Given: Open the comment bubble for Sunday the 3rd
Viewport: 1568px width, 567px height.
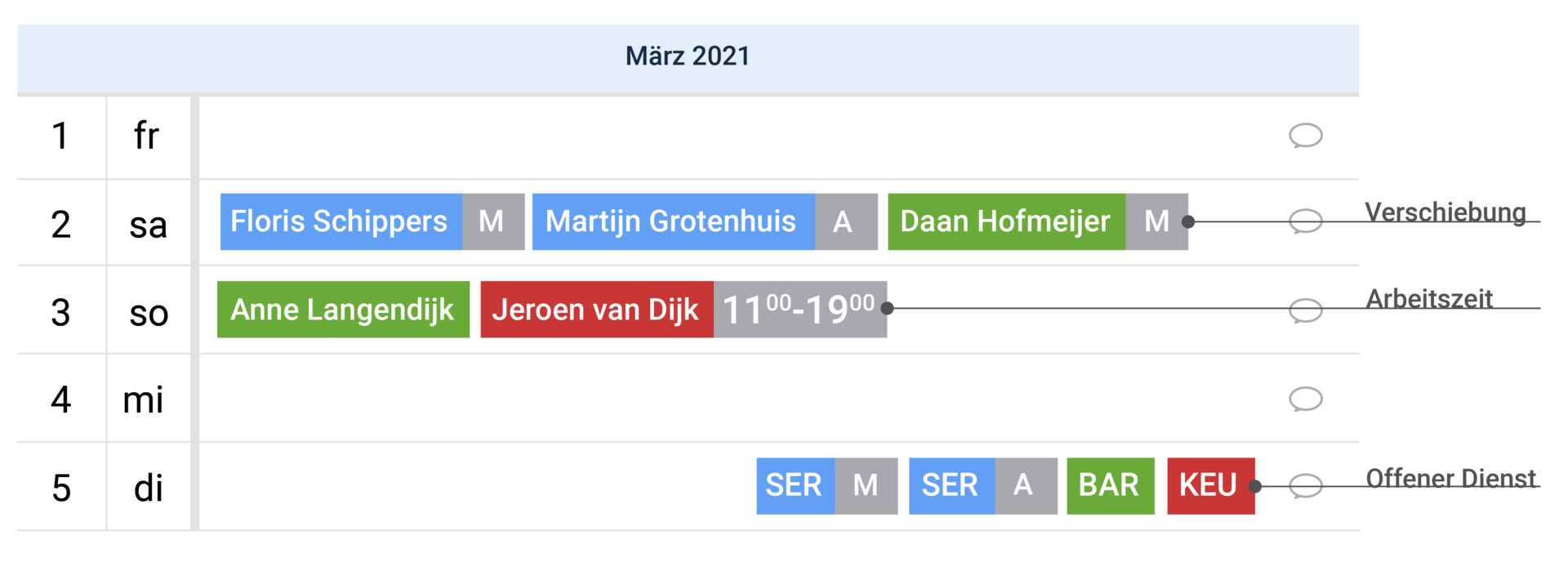Looking at the screenshot, I should [1305, 310].
